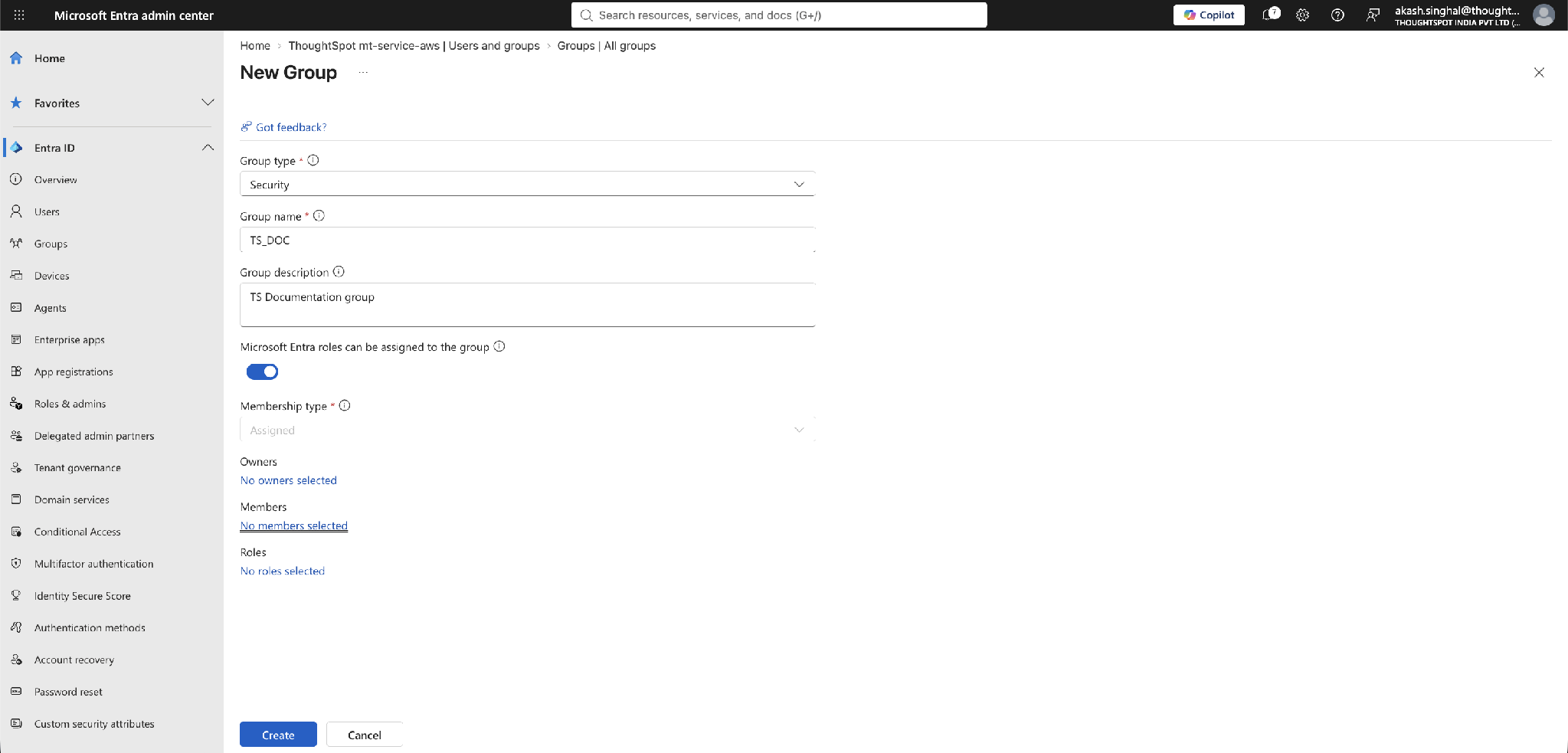This screenshot has width=1568, height=753.
Task: Click No roles selected link
Action: click(x=283, y=571)
